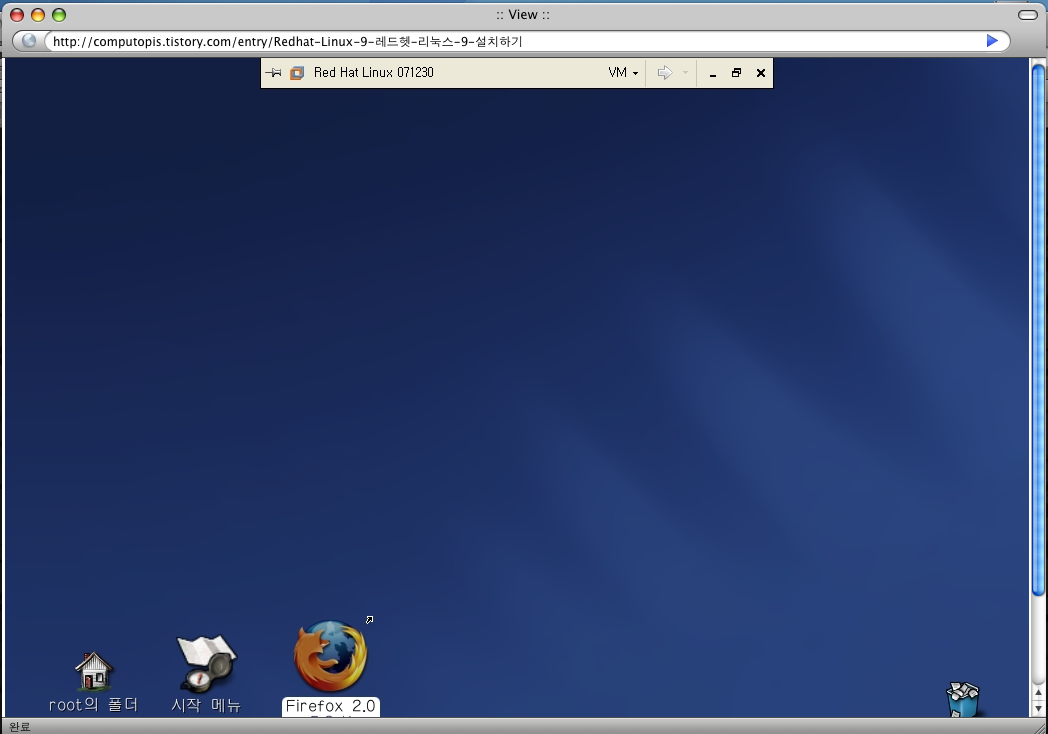Click the blue vertical scrollbar thumb

click(1038, 330)
